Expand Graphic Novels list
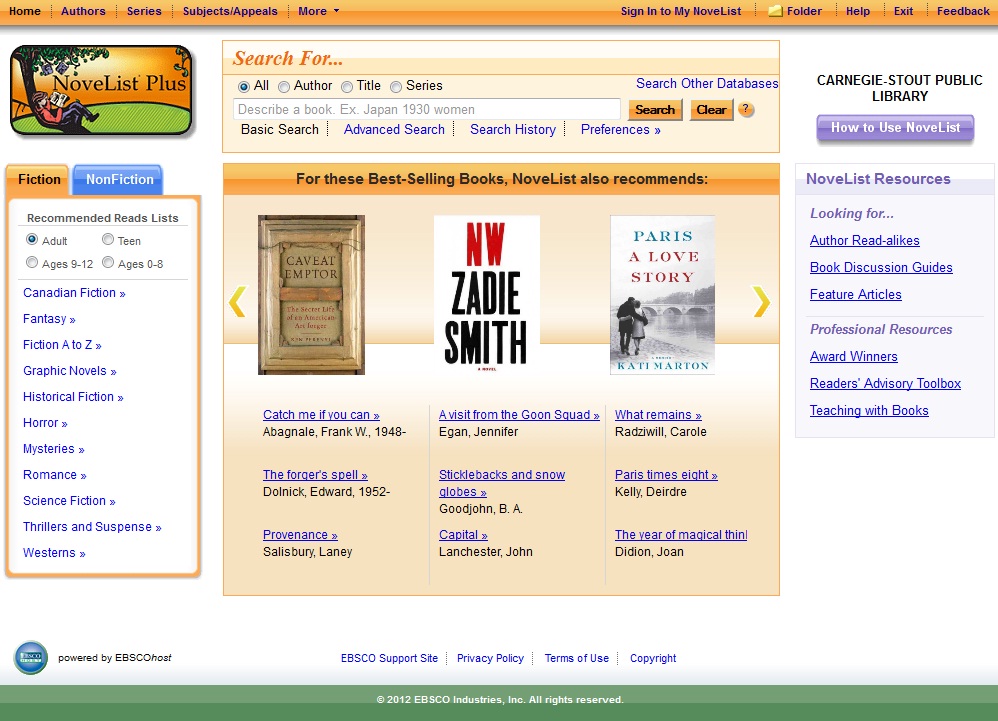 70,371
